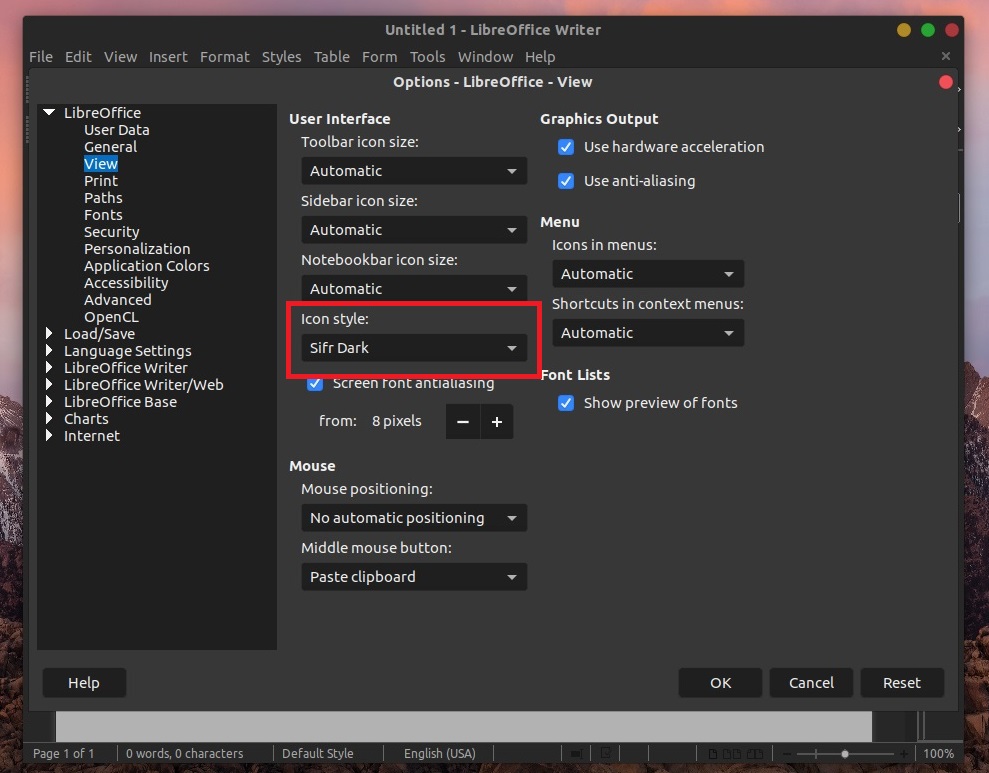Disable Show preview of fonts

click(x=566, y=403)
